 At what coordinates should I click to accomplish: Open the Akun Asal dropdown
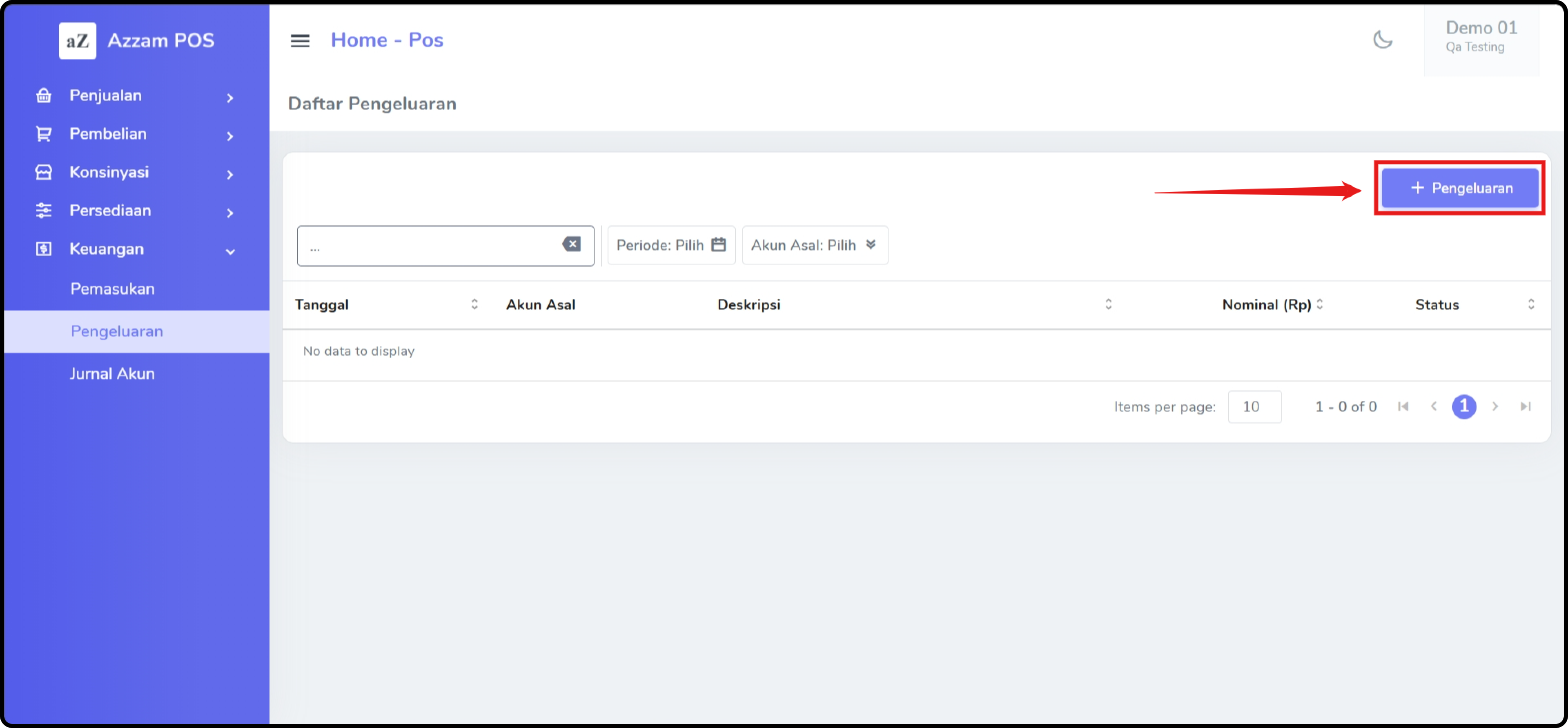pyautogui.click(x=815, y=245)
